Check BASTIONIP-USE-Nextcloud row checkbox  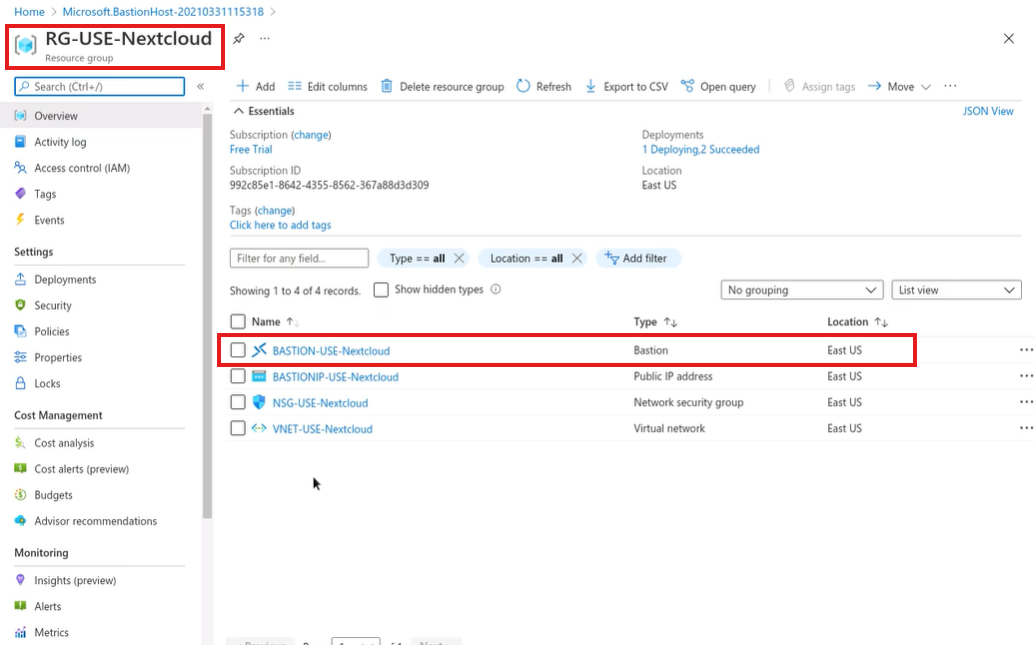[x=238, y=376]
